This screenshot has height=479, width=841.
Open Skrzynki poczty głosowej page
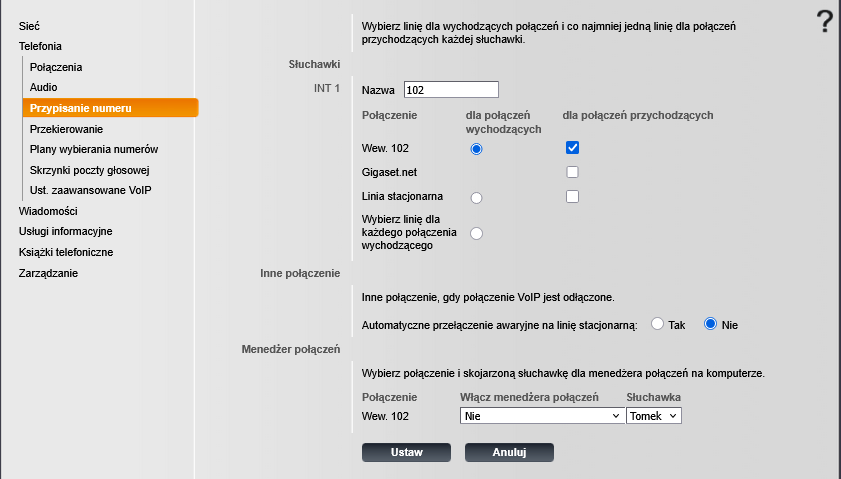click(x=89, y=169)
